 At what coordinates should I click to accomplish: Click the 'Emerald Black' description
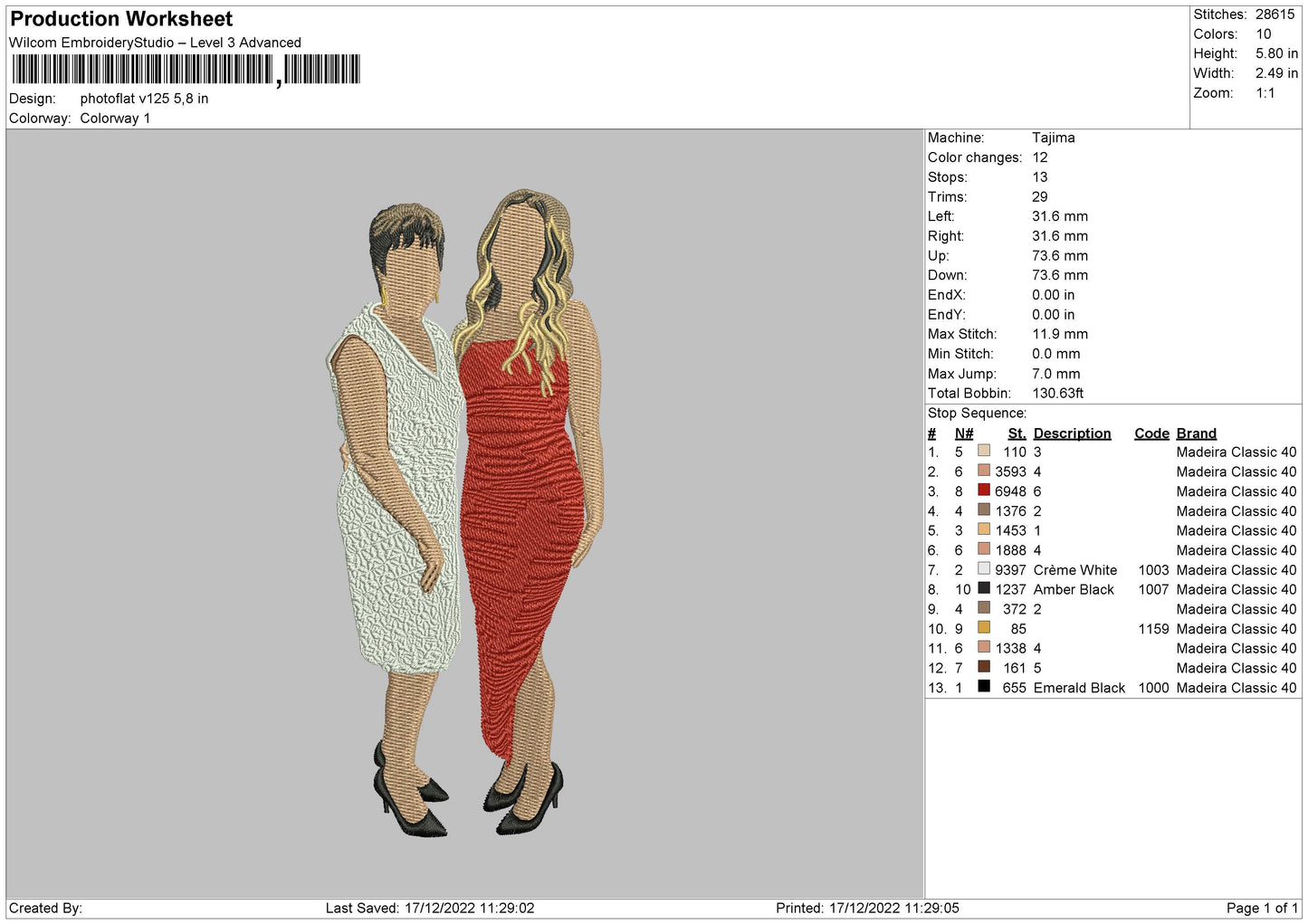[x=1079, y=688]
